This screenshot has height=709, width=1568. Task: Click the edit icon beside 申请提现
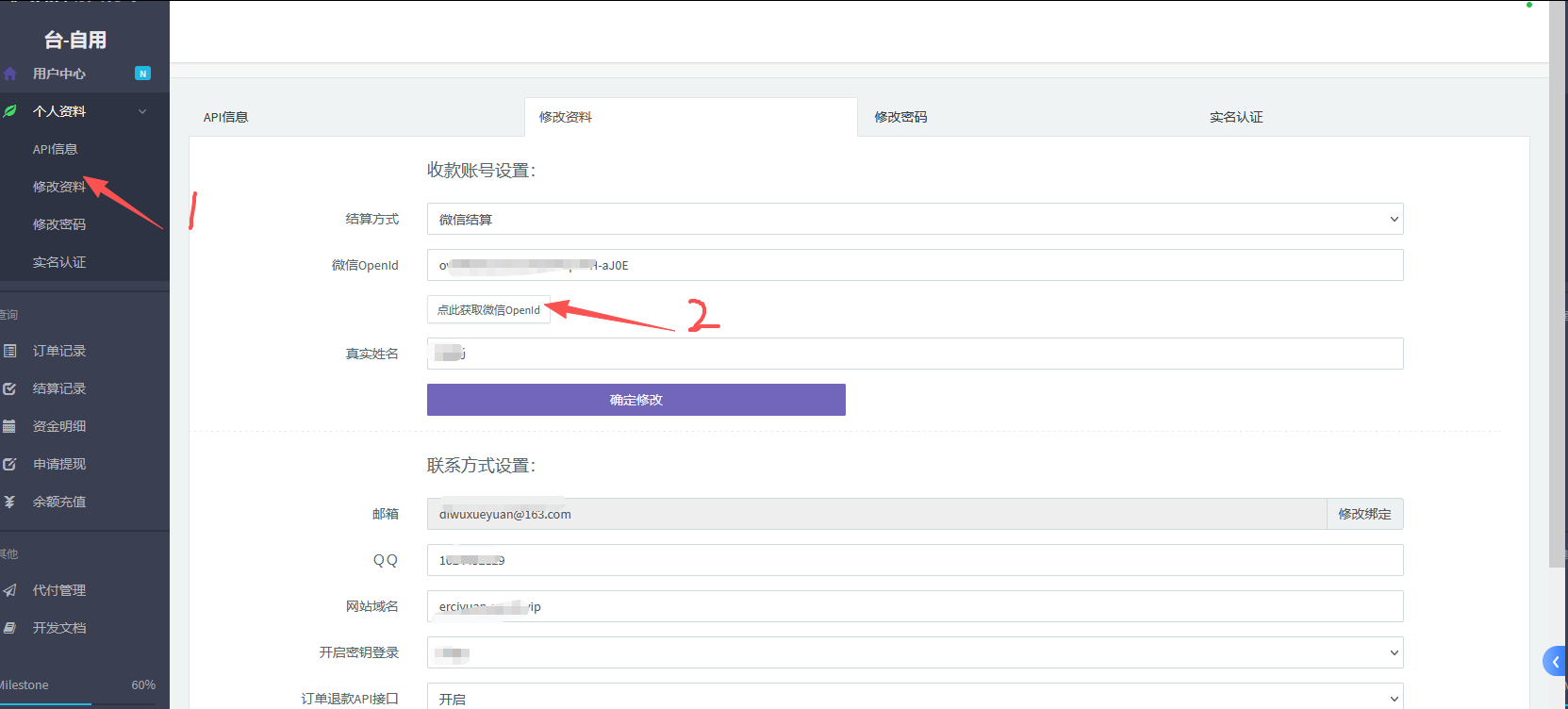click(10, 464)
